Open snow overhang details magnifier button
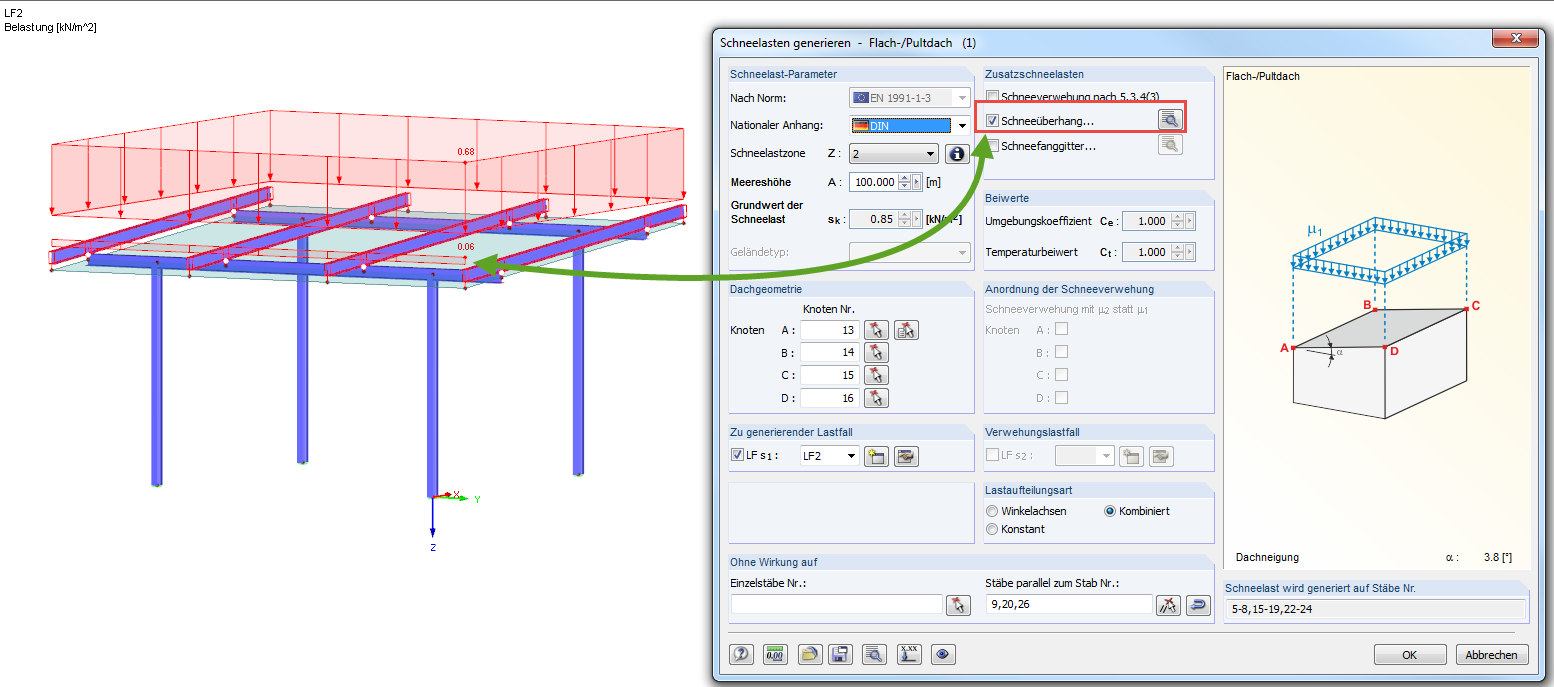This screenshot has height=687, width=1554. [x=1170, y=120]
